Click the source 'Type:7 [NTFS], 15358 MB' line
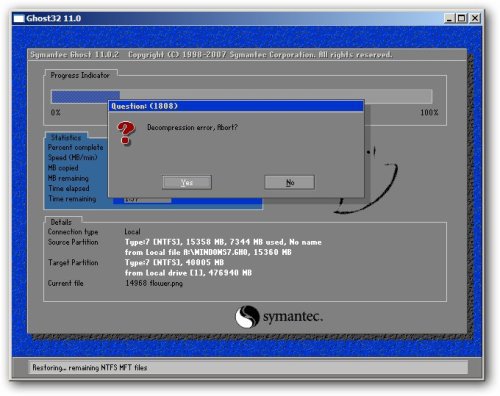Screen dimensions: 500x396 [223, 242]
